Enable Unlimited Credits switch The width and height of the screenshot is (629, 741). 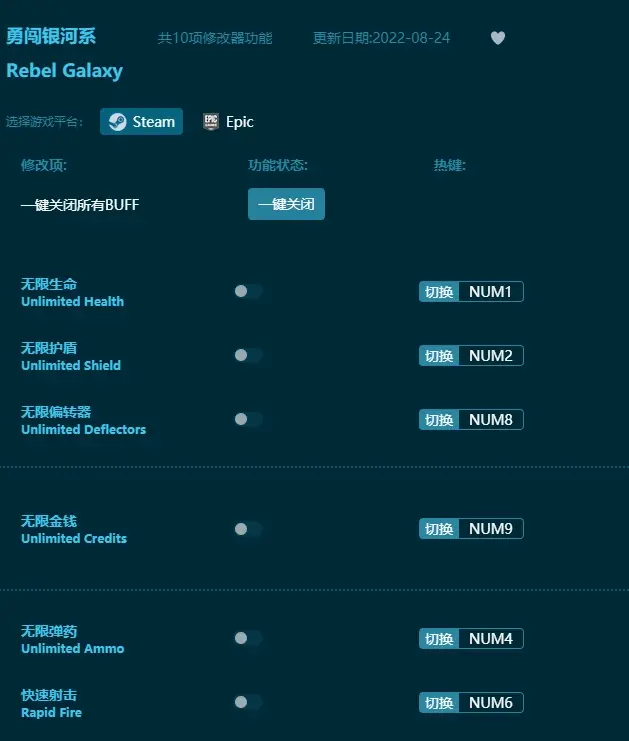click(x=249, y=529)
